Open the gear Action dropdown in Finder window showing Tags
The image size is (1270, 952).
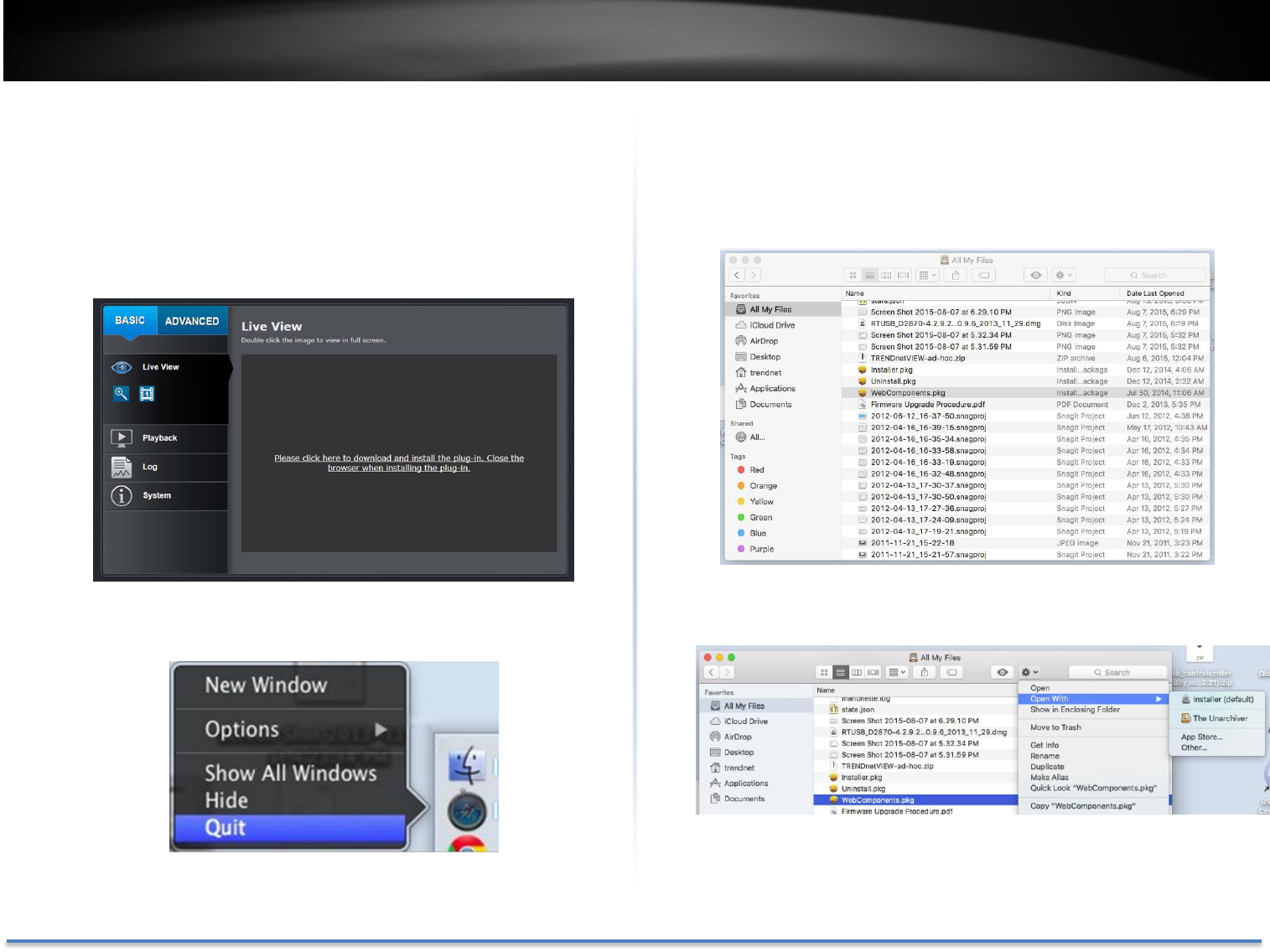[x=1064, y=275]
